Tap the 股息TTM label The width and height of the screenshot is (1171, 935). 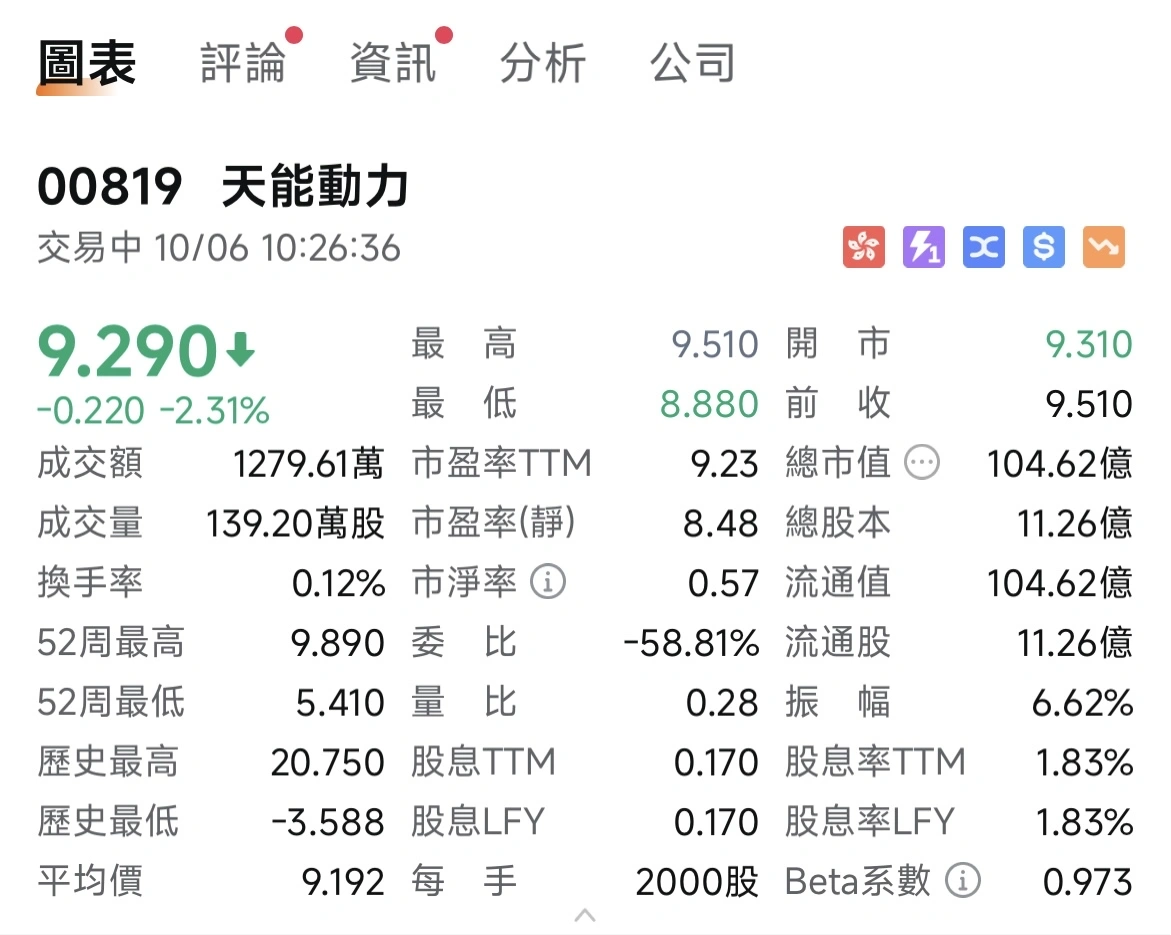point(483,762)
